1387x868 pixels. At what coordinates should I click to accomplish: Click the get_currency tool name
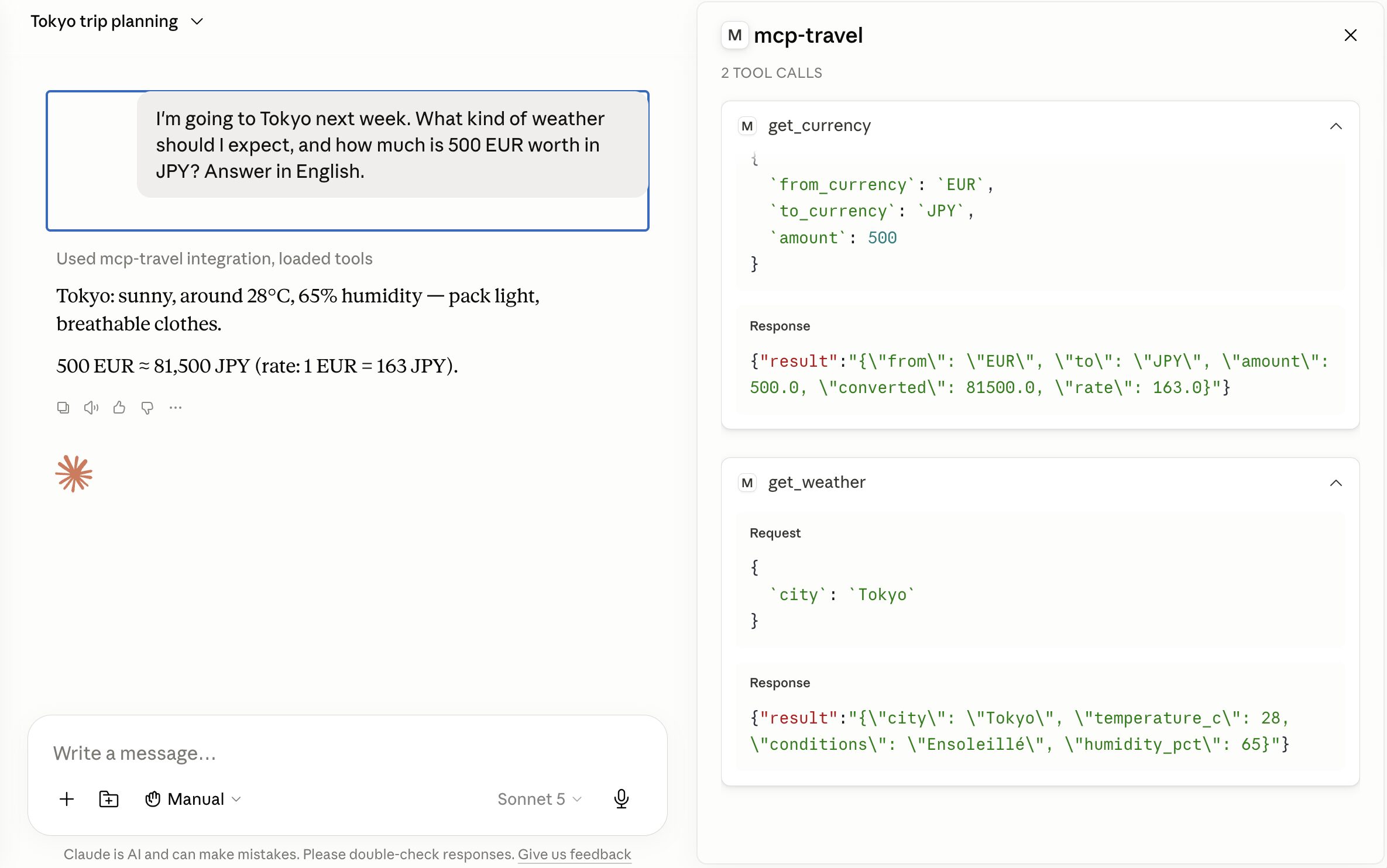[819, 126]
